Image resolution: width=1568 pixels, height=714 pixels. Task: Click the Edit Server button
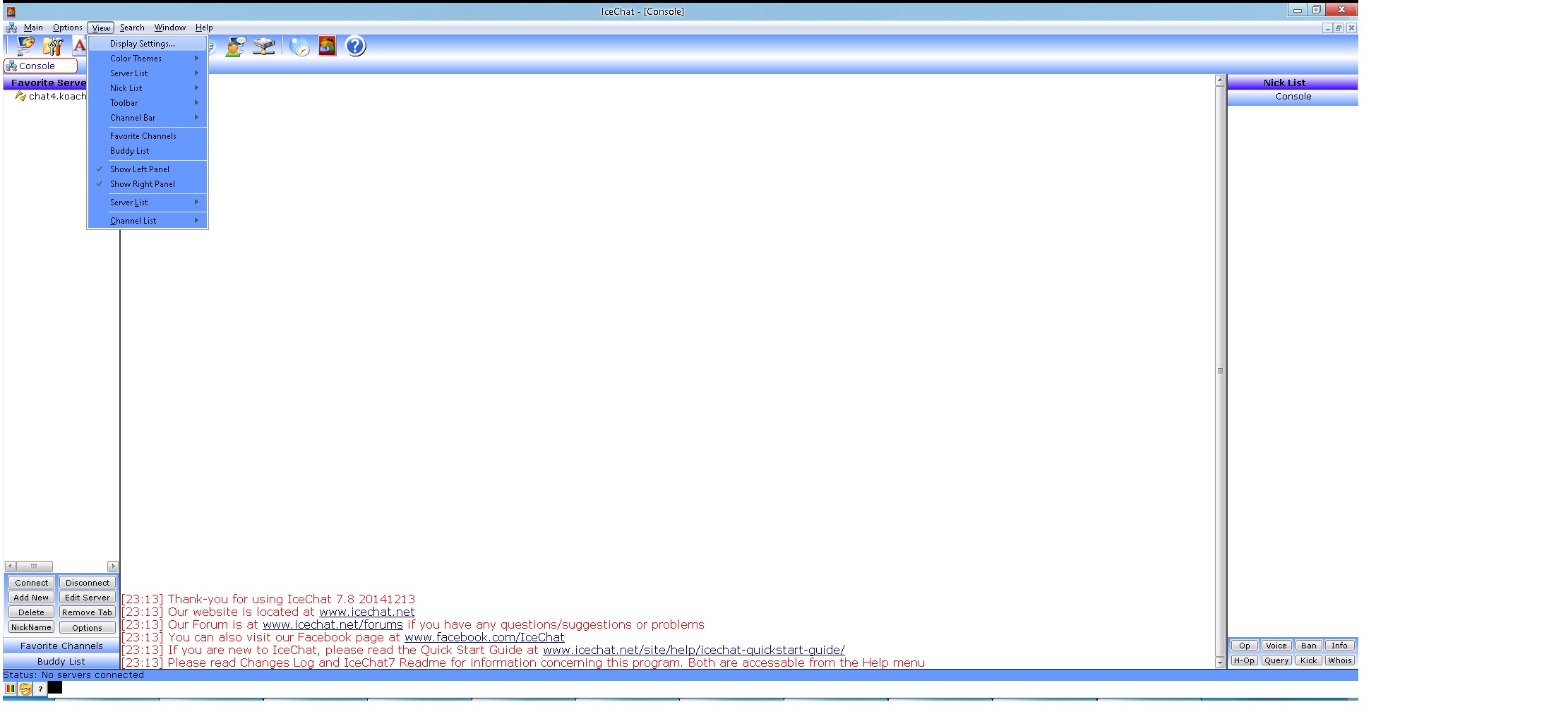coord(88,598)
